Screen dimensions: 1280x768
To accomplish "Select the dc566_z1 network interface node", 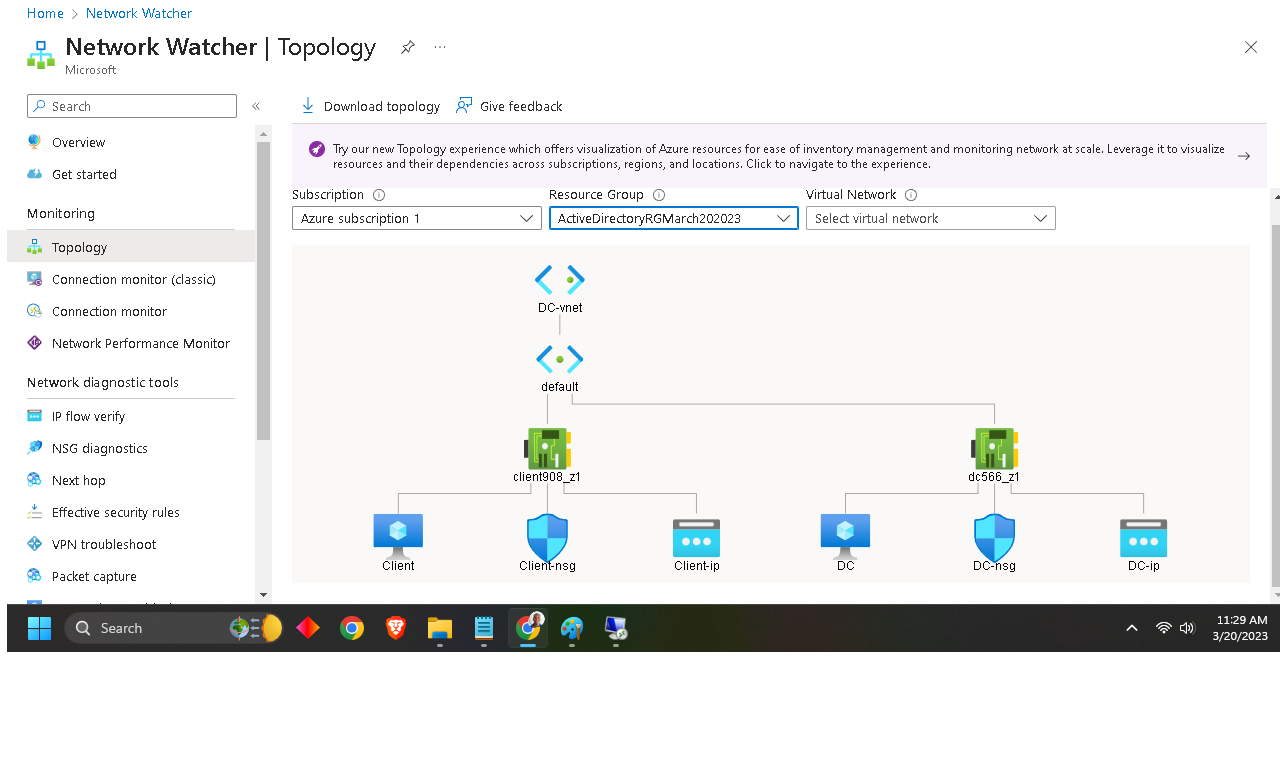I will (x=995, y=449).
